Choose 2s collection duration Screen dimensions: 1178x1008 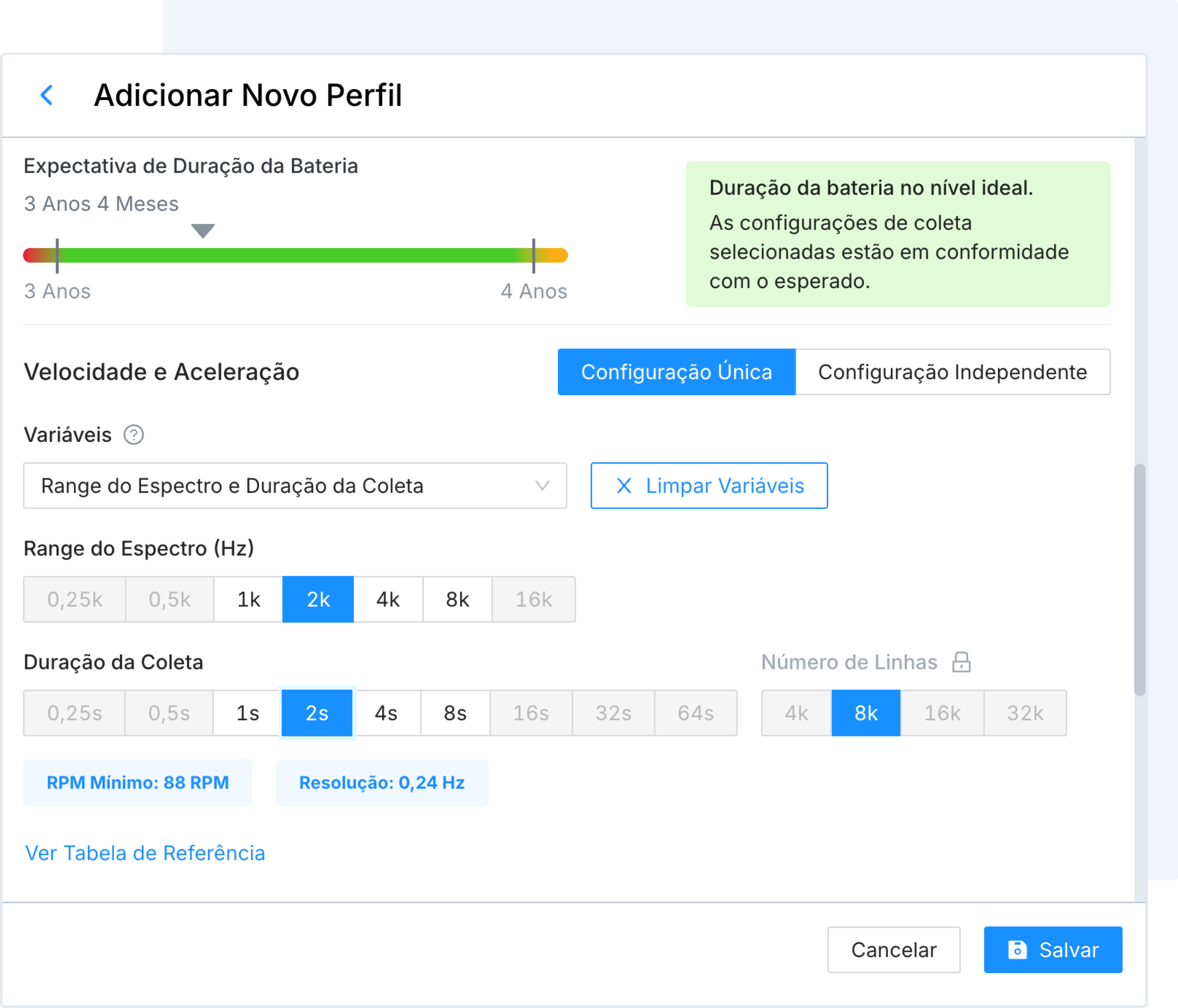pyautogui.click(x=317, y=713)
